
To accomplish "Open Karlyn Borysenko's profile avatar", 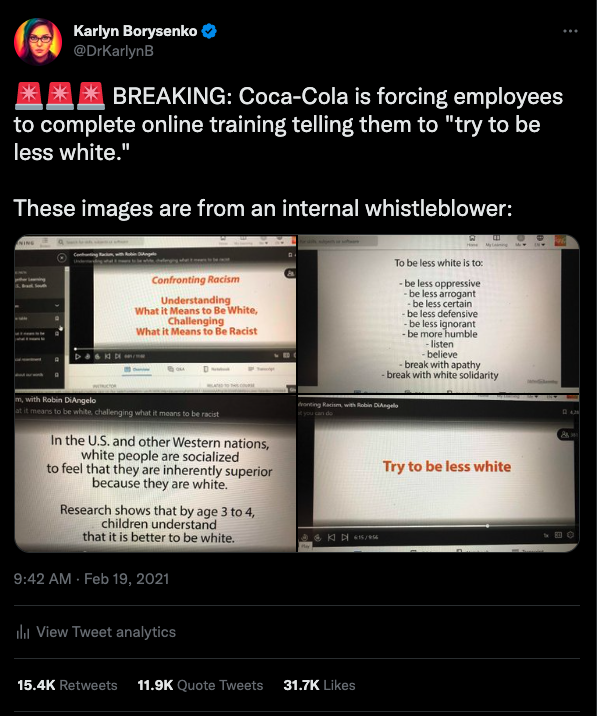I will click(38, 41).
